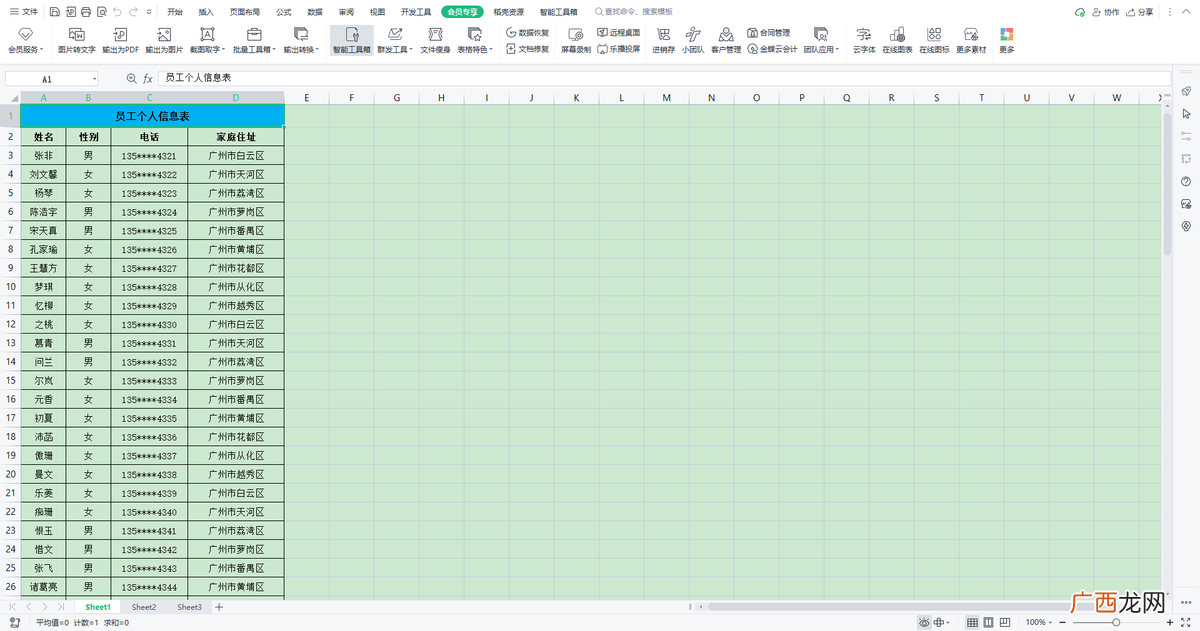The width and height of the screenshot is (1200, 631).
Task: Click the Save icon in quick access toolbar
Action: (x=53, y=12)
